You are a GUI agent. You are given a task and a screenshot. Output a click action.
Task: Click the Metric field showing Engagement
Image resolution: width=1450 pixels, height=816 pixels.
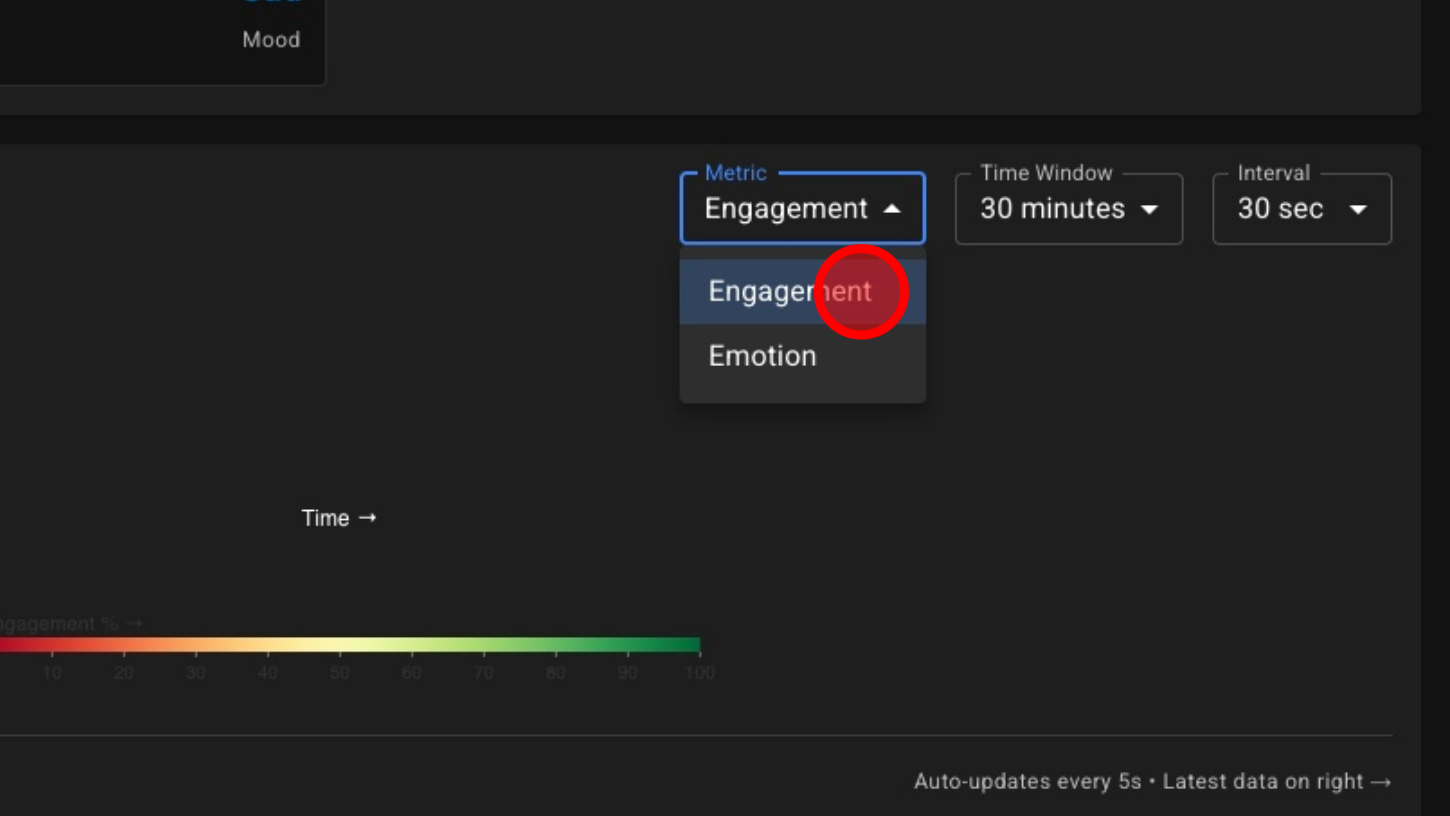click(785, 209)
